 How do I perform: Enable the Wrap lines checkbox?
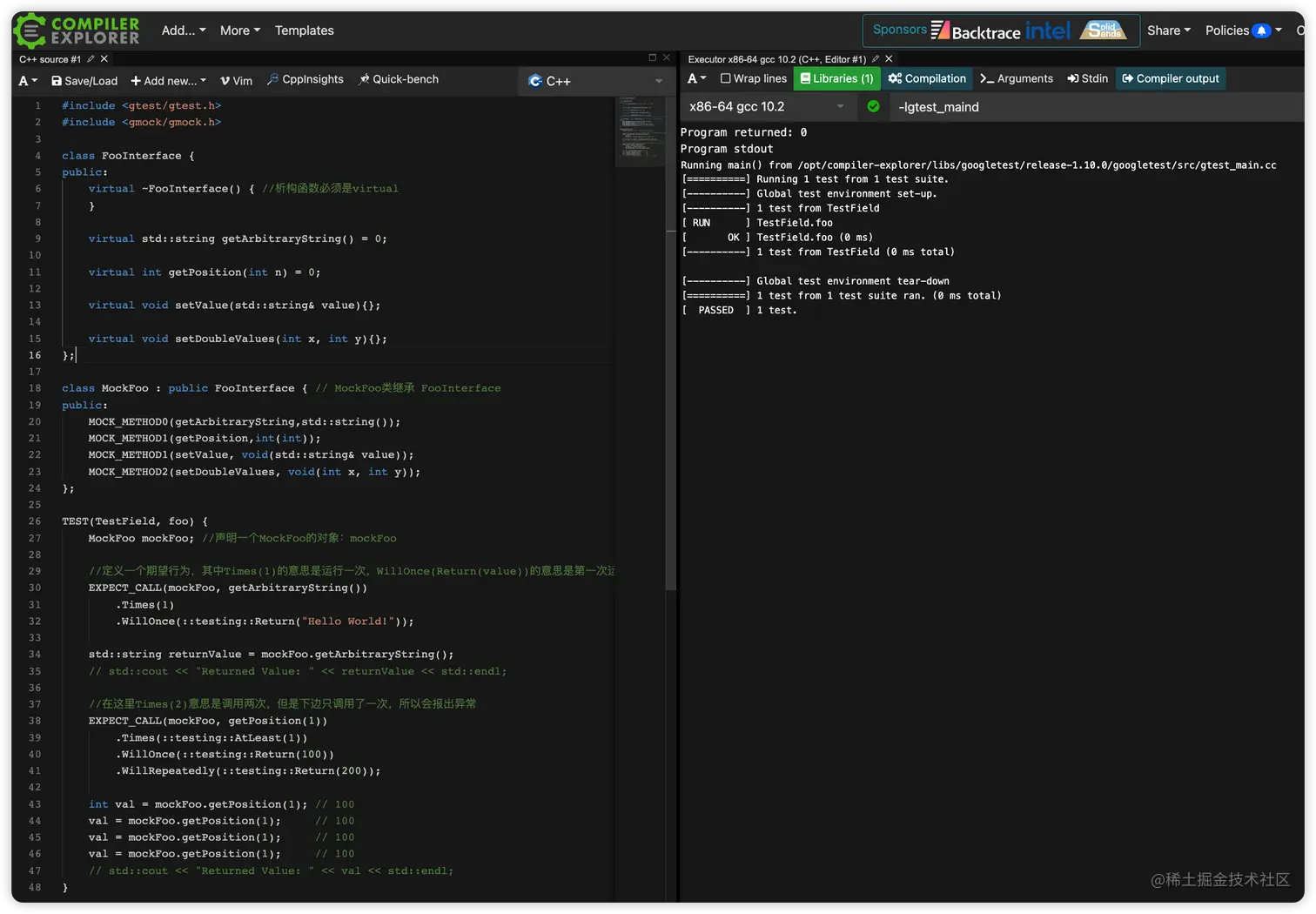(x=726, y=78)
